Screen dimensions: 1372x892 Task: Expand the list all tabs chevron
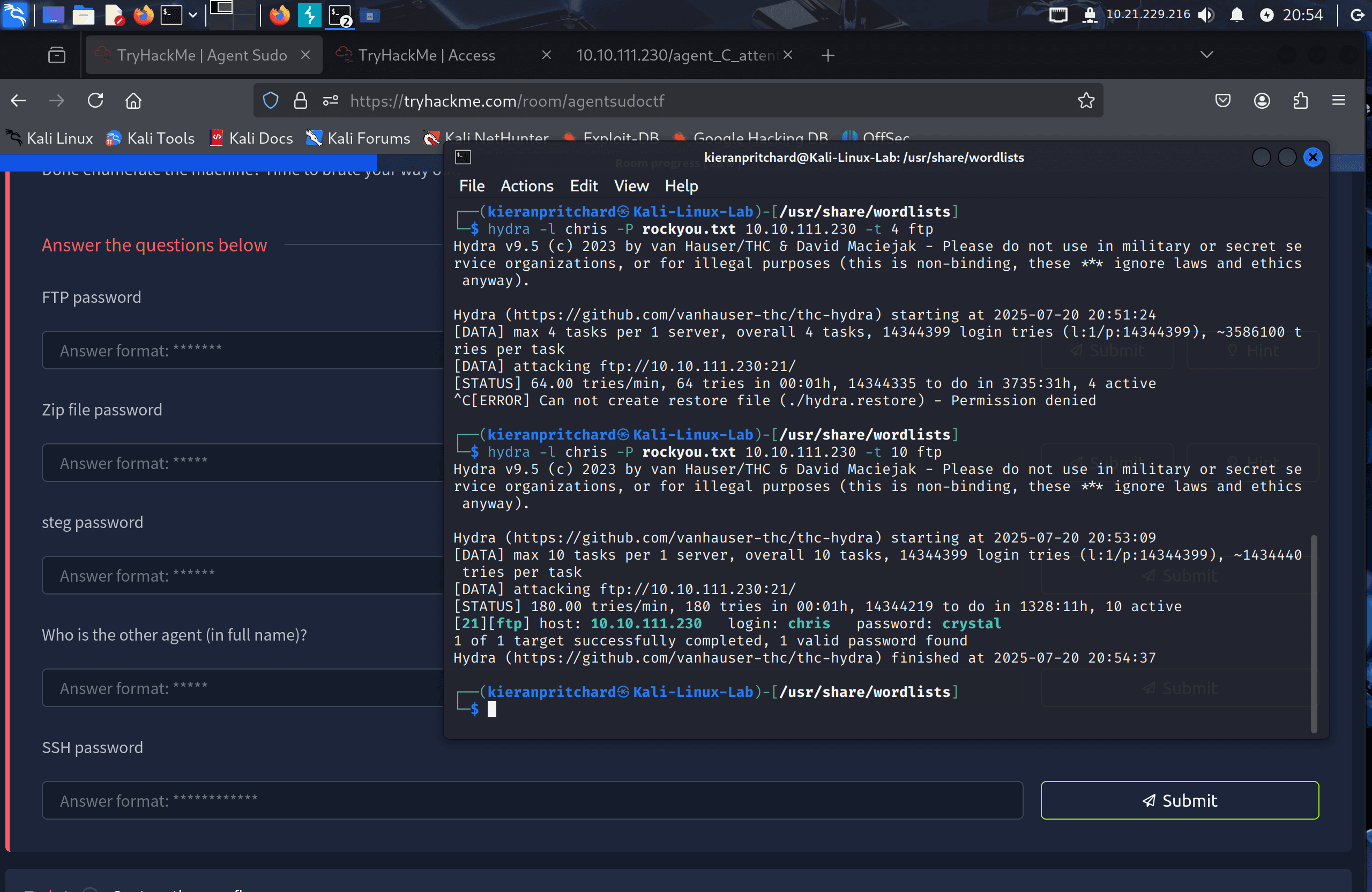[x=1206, y=55]
